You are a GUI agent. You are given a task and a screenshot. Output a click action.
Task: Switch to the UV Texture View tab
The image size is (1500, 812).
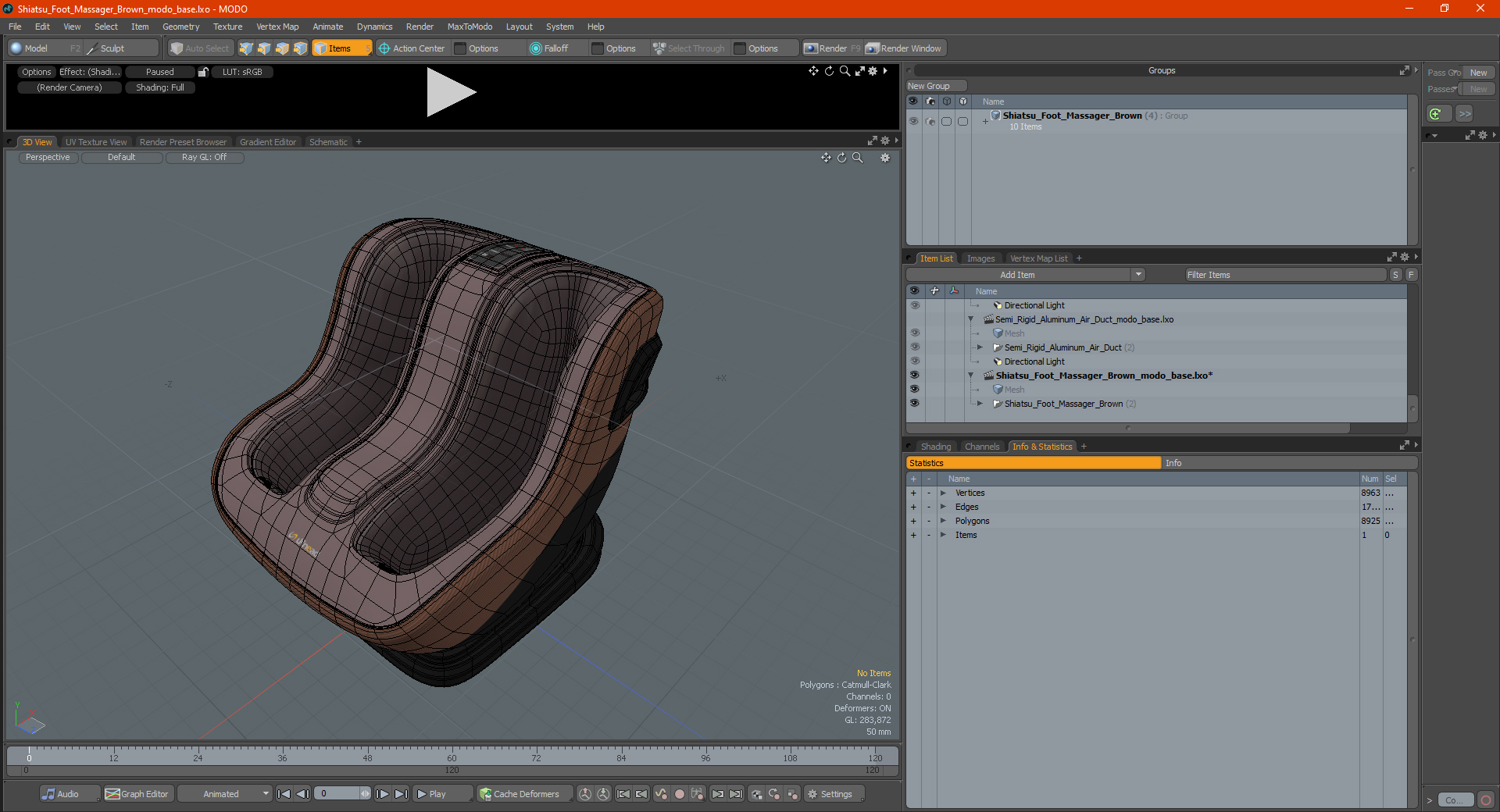click(x=96, y=142)
